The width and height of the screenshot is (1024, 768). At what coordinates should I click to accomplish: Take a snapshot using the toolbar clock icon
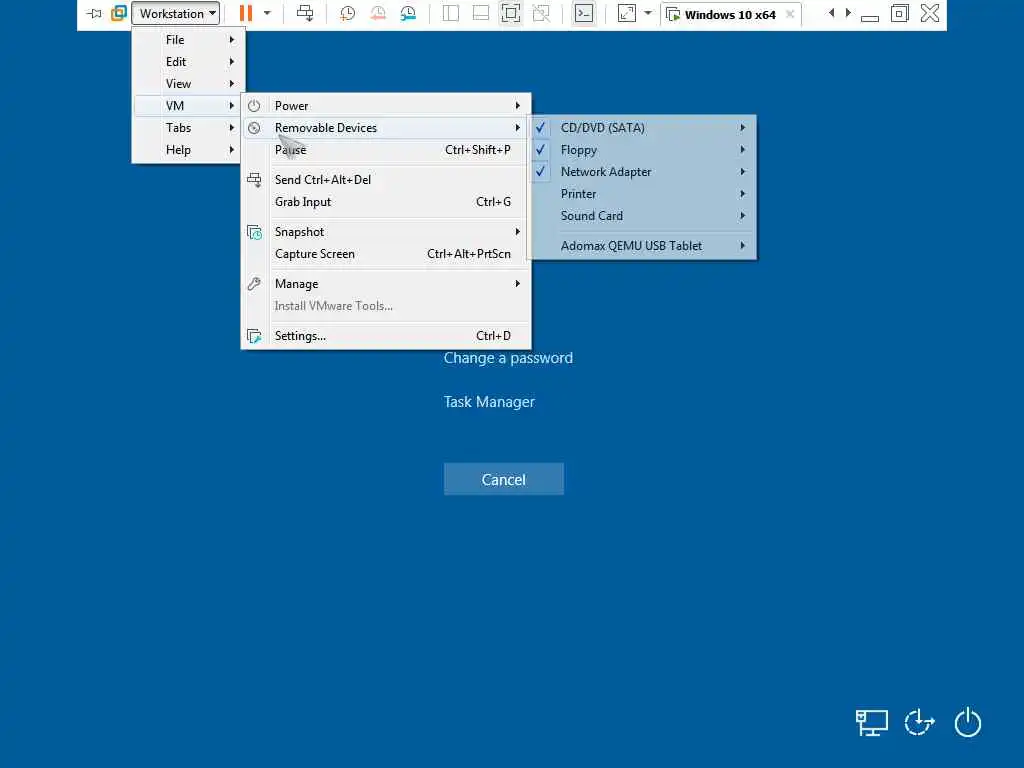point(347,13)
